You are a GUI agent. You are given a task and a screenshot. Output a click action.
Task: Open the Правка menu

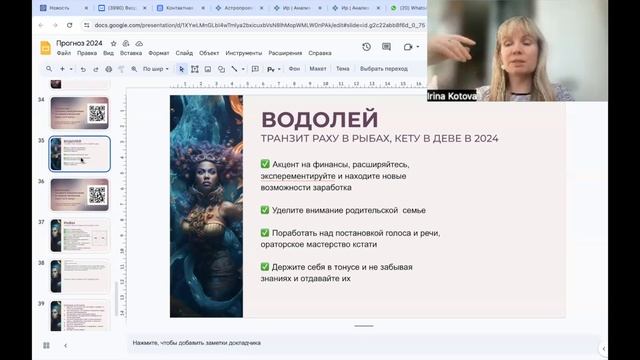point(87,53)
